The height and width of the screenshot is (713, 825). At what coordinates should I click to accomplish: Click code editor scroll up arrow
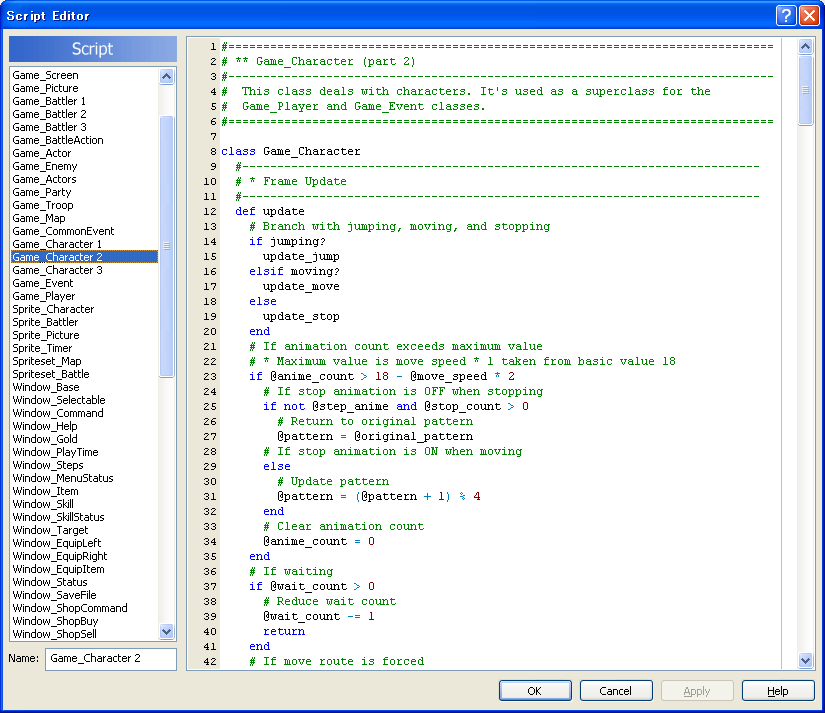tap(805, 47)
